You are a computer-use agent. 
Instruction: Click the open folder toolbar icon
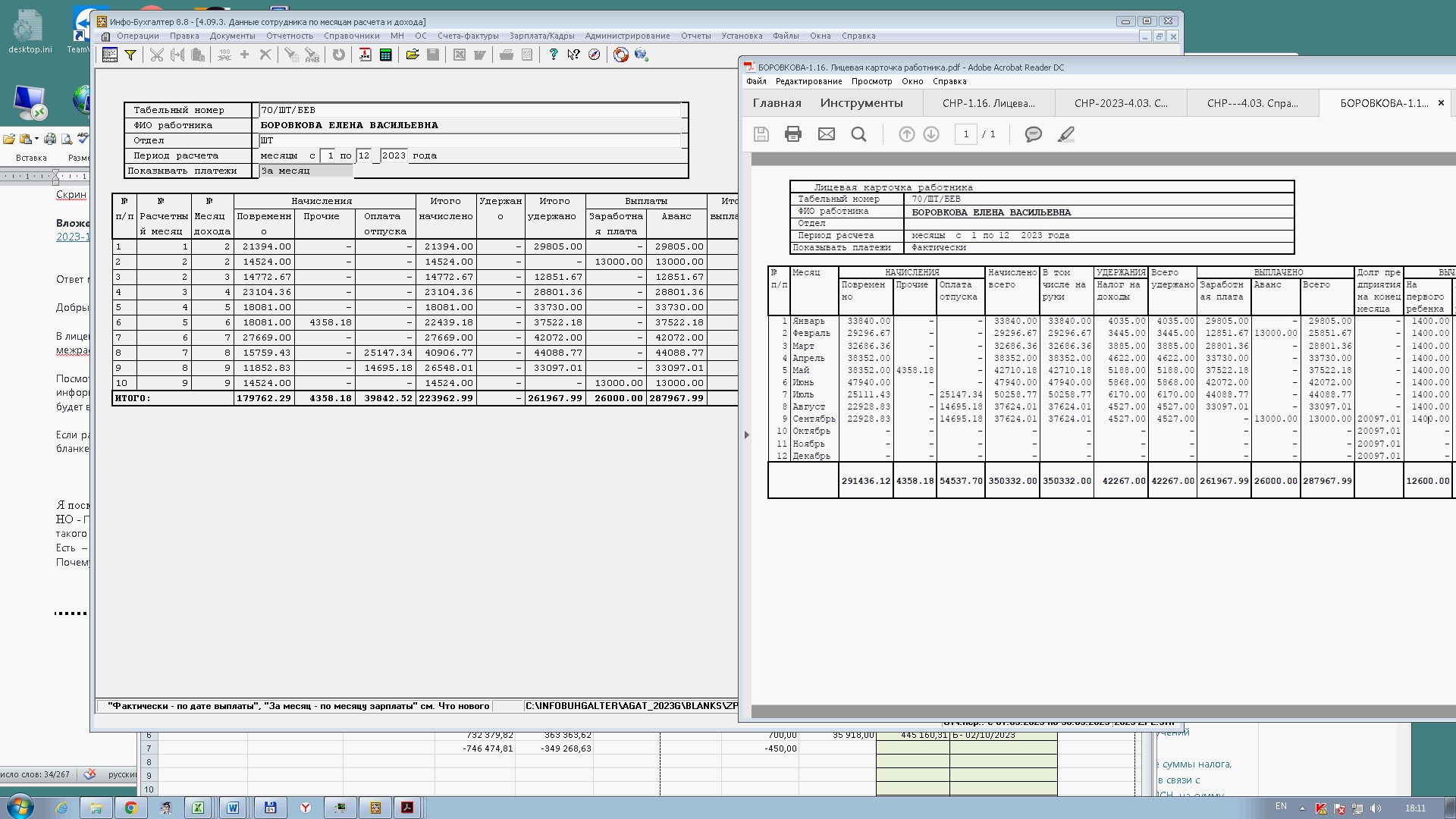[412, 55]
